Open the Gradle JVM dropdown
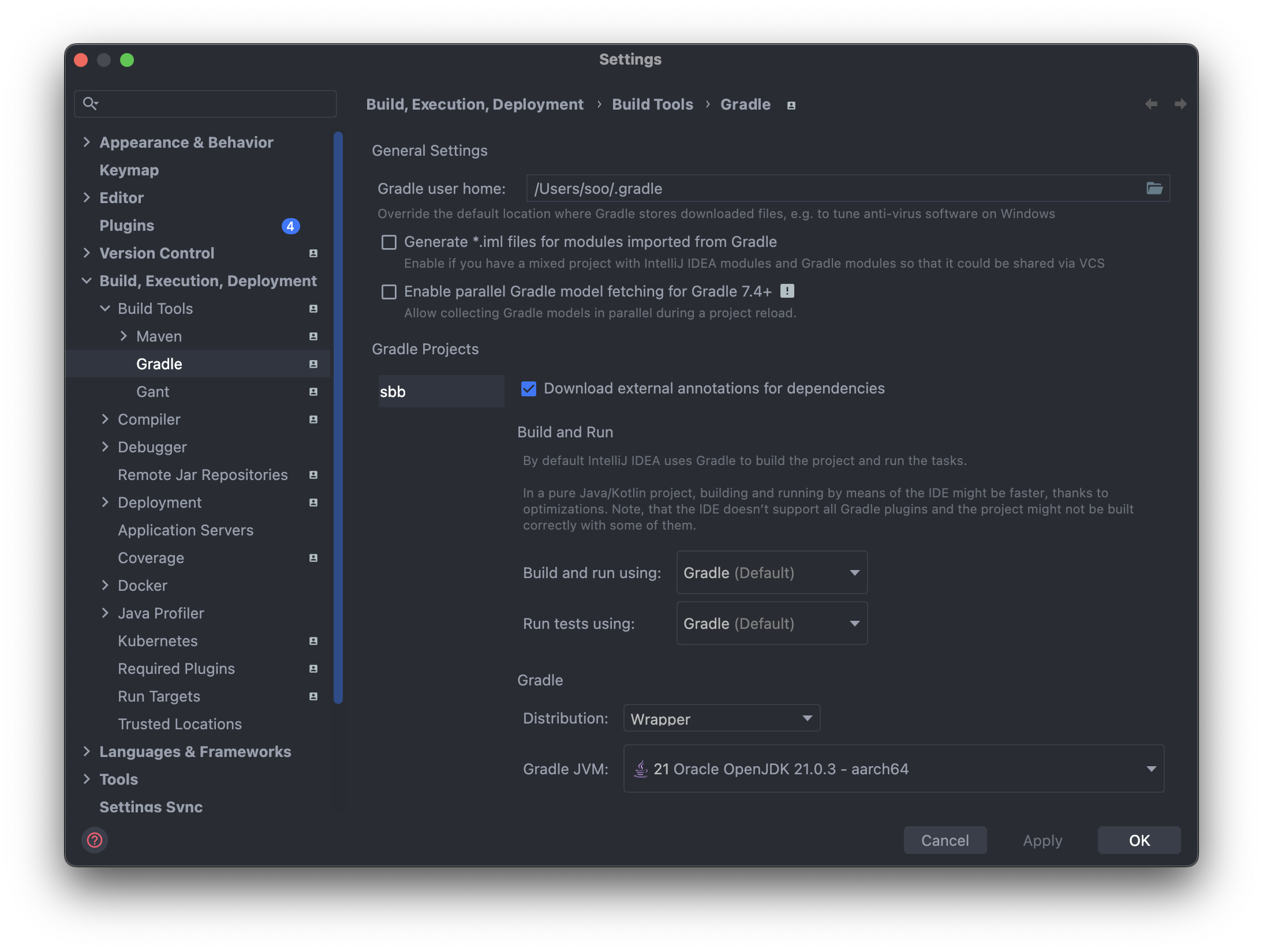 click(x=894, y=769)
